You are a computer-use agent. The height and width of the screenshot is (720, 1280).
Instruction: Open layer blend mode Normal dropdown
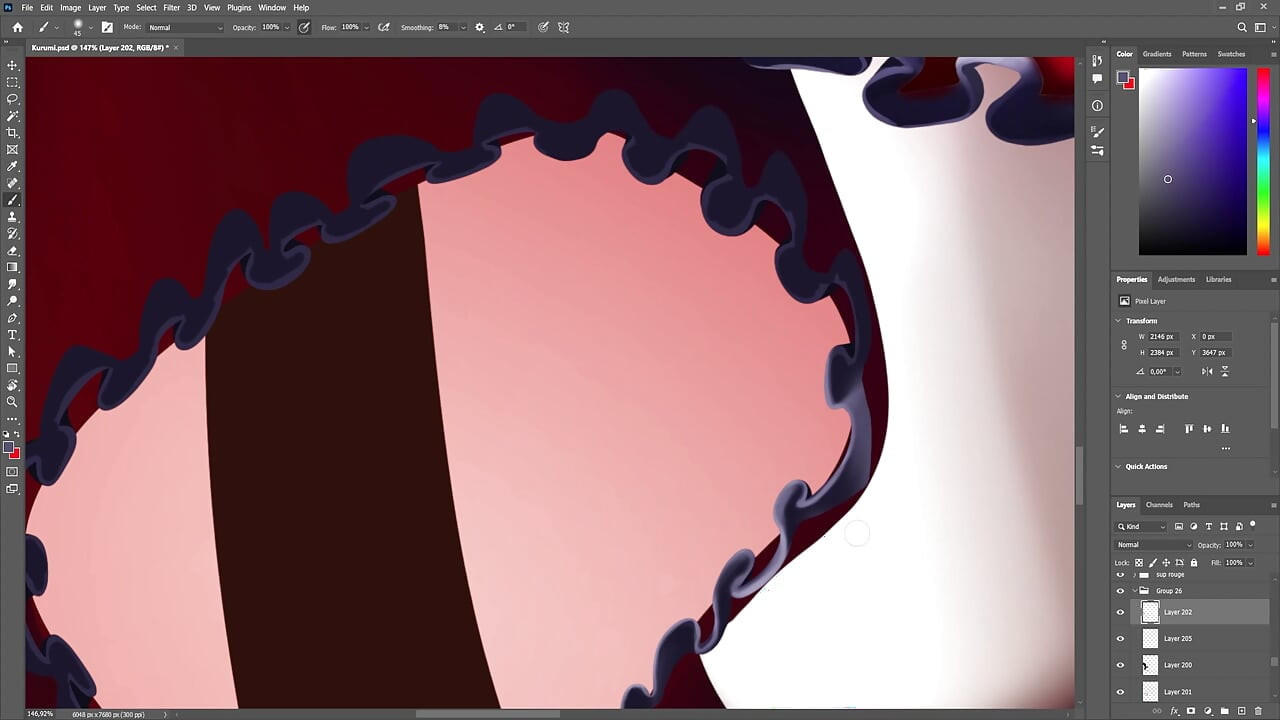[x=1154, y=545]
